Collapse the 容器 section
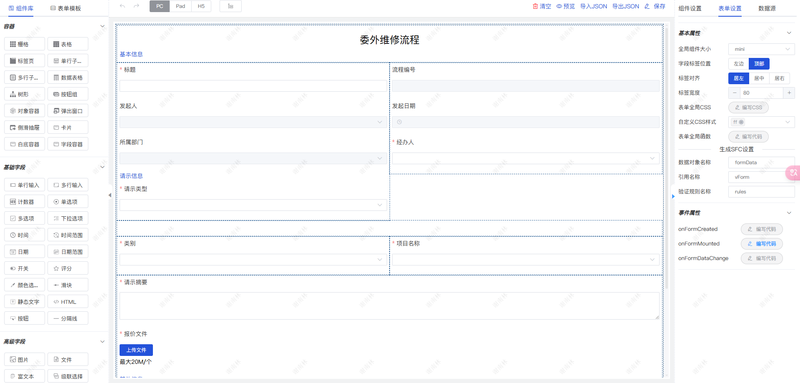This screenshot has height=383, width=800. (x=102, y=26)
